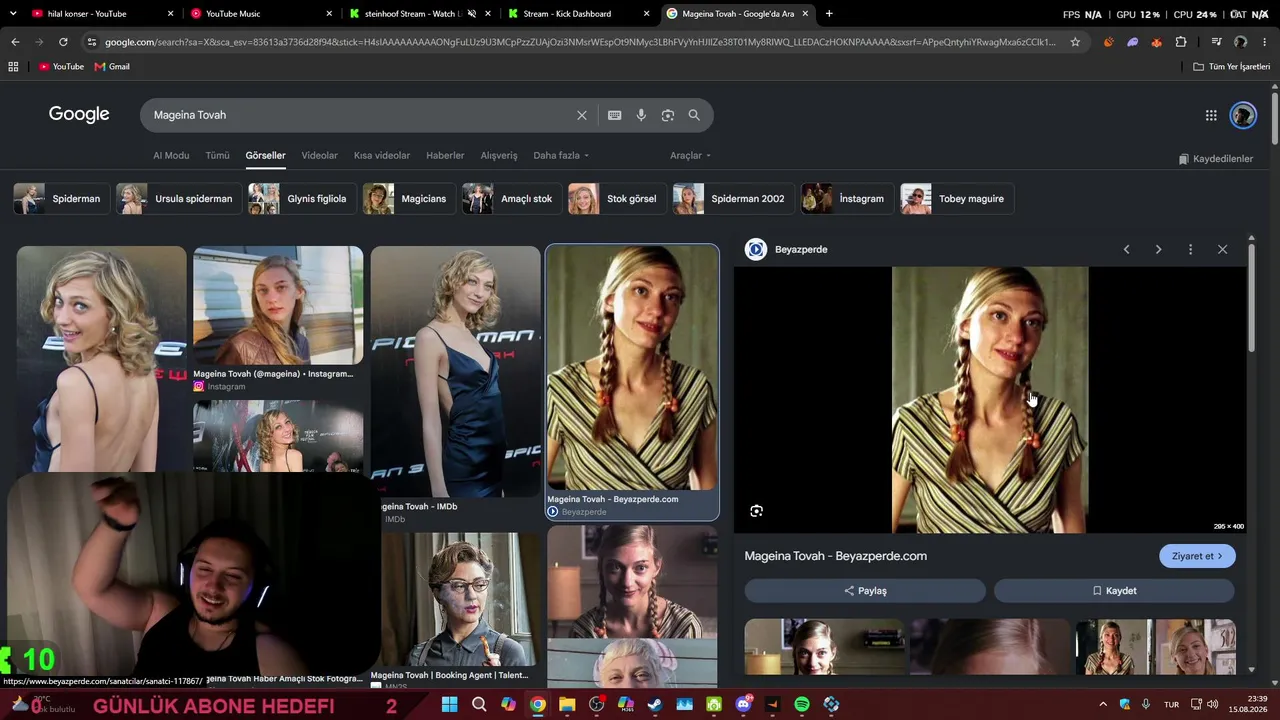Open the Windows Start menu
Image resolution: width=1280 pixels, height=720 pixels.
pos(449,705)
